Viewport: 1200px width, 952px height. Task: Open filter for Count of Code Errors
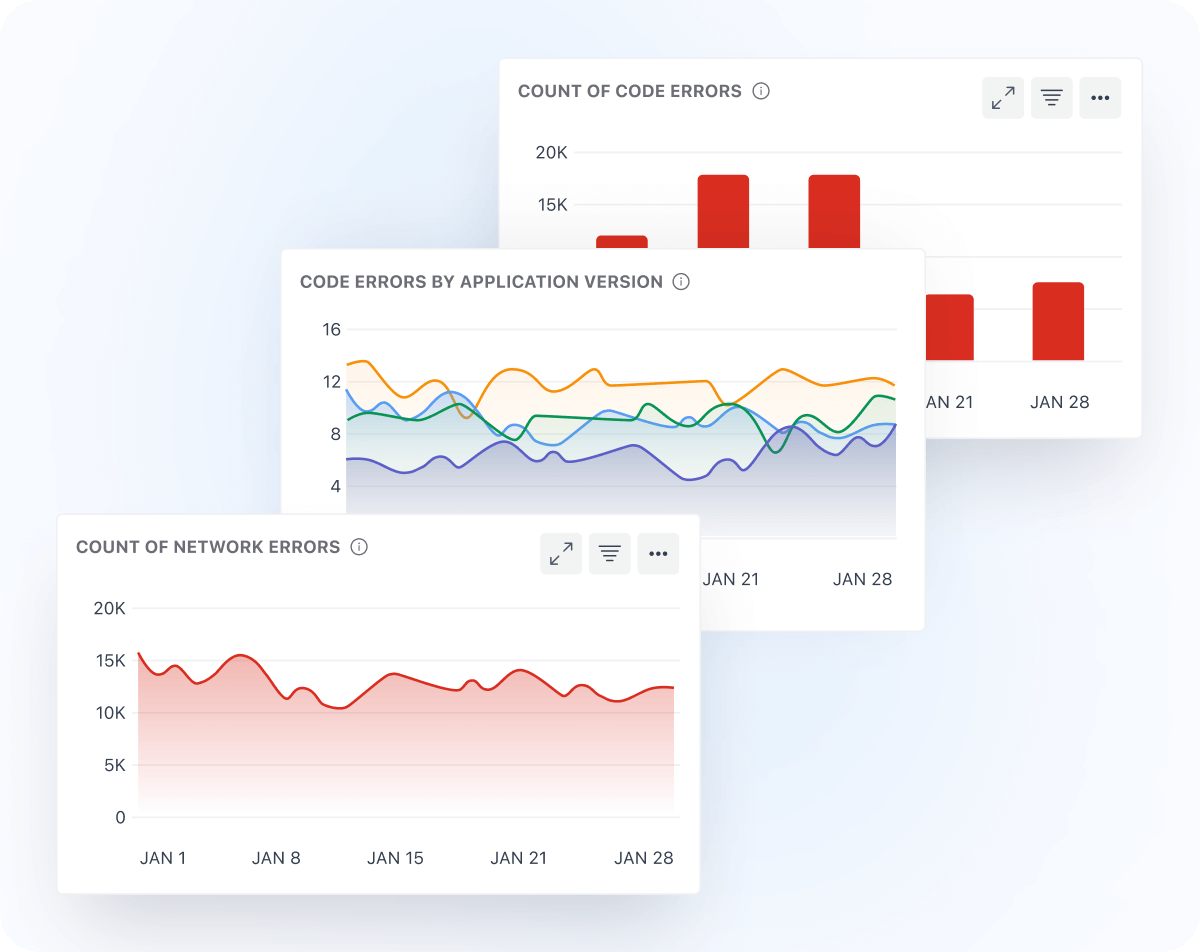tap(1052, 98)
